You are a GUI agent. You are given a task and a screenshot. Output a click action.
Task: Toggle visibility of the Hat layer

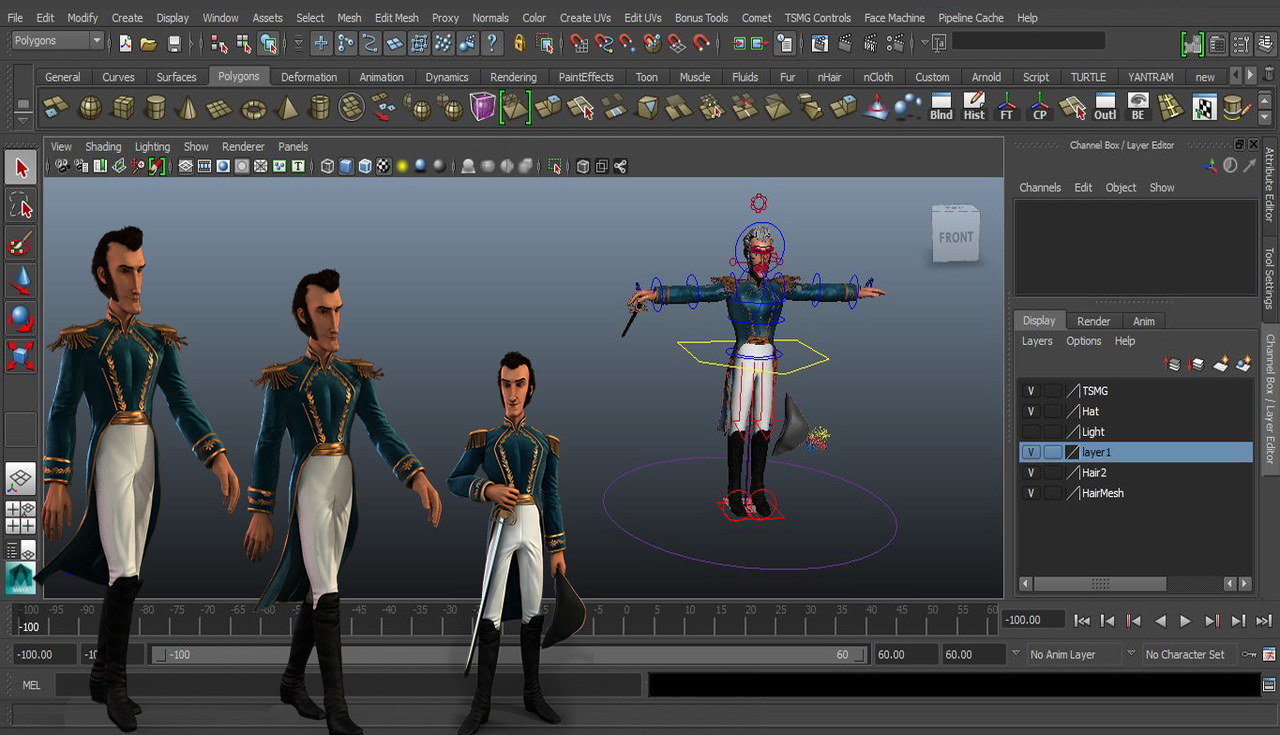(x=1031, y=411)
